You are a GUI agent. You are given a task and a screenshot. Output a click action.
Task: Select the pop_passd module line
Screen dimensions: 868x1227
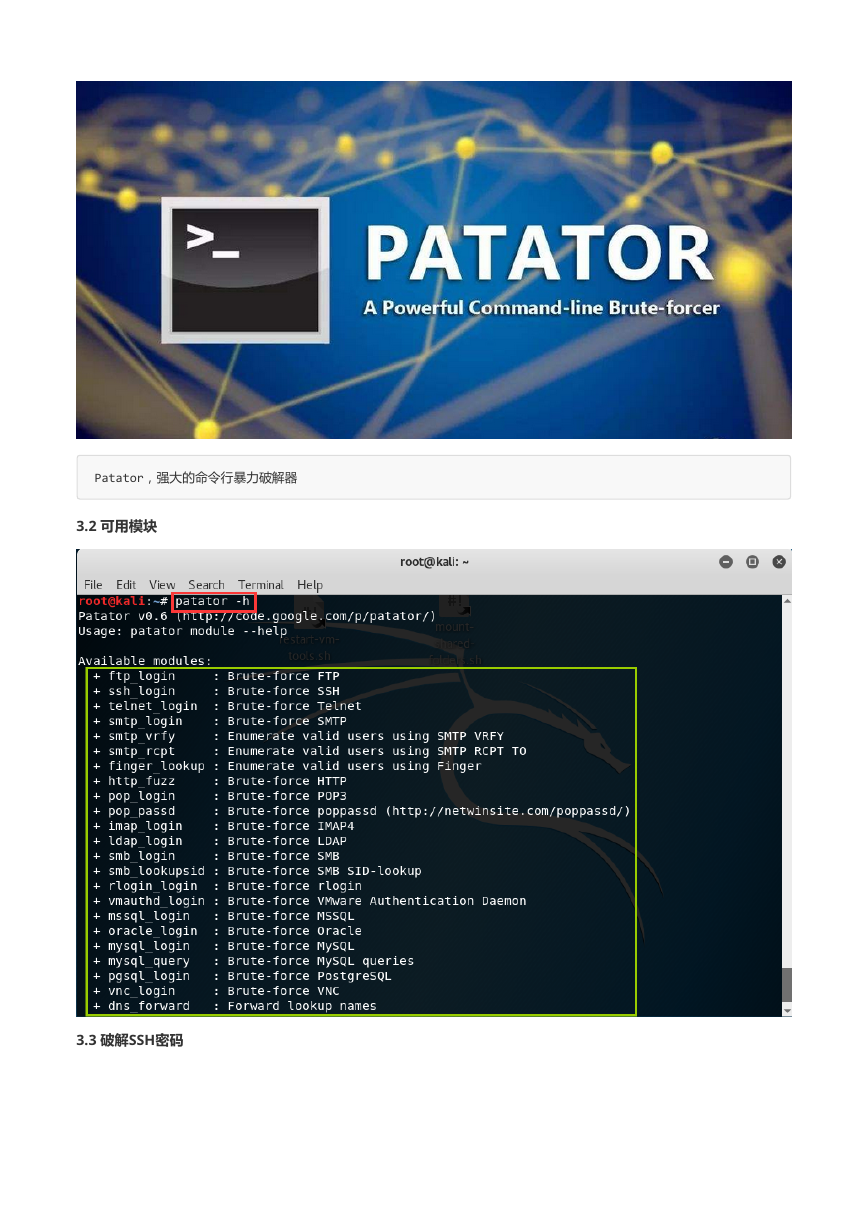(362, 811)
